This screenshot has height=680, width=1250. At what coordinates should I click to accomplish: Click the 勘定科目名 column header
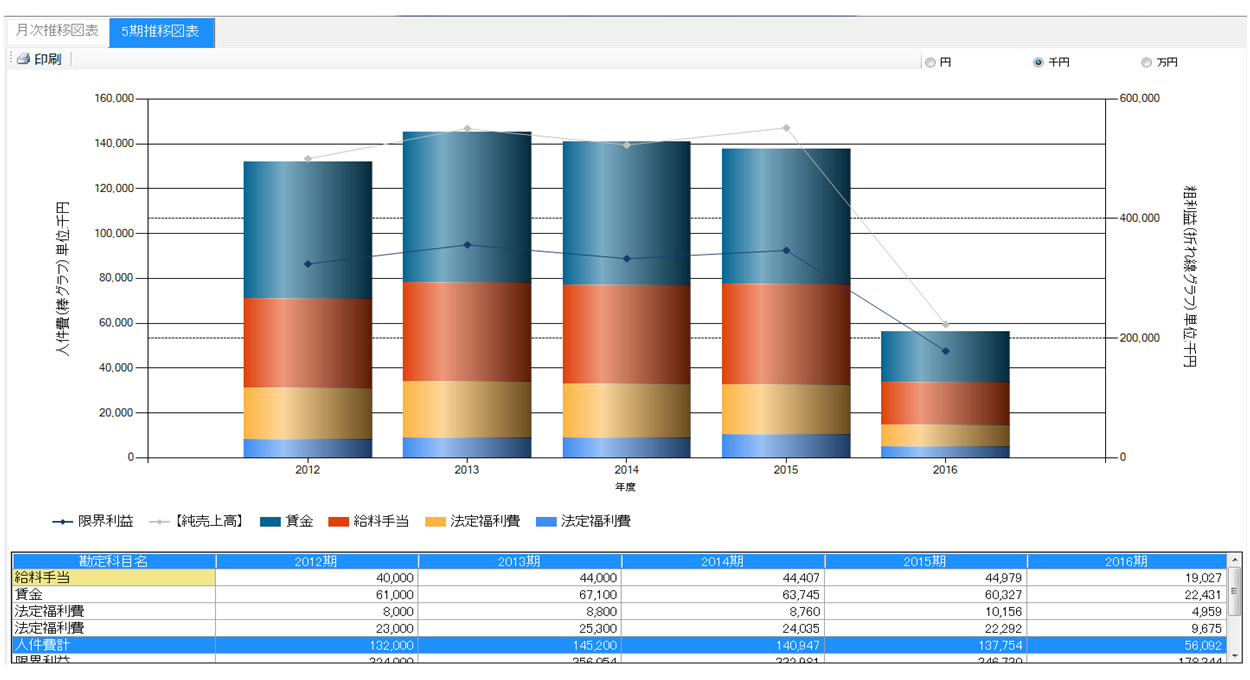[114, 562]
